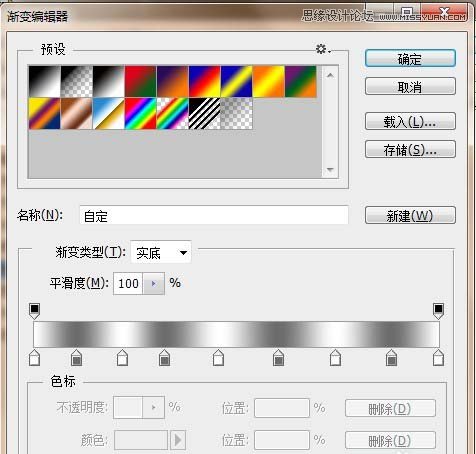The width and height of the screenshot is (476, 454).
Task: Choose the blue-red-yellow gradient preset
Action: point(205,81)
